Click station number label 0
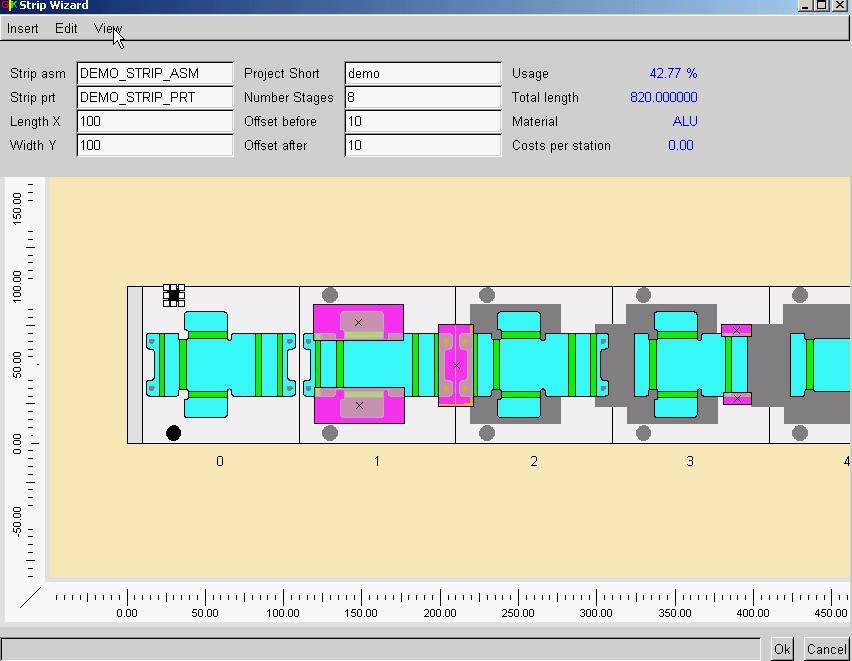 [x=220, y=462]
